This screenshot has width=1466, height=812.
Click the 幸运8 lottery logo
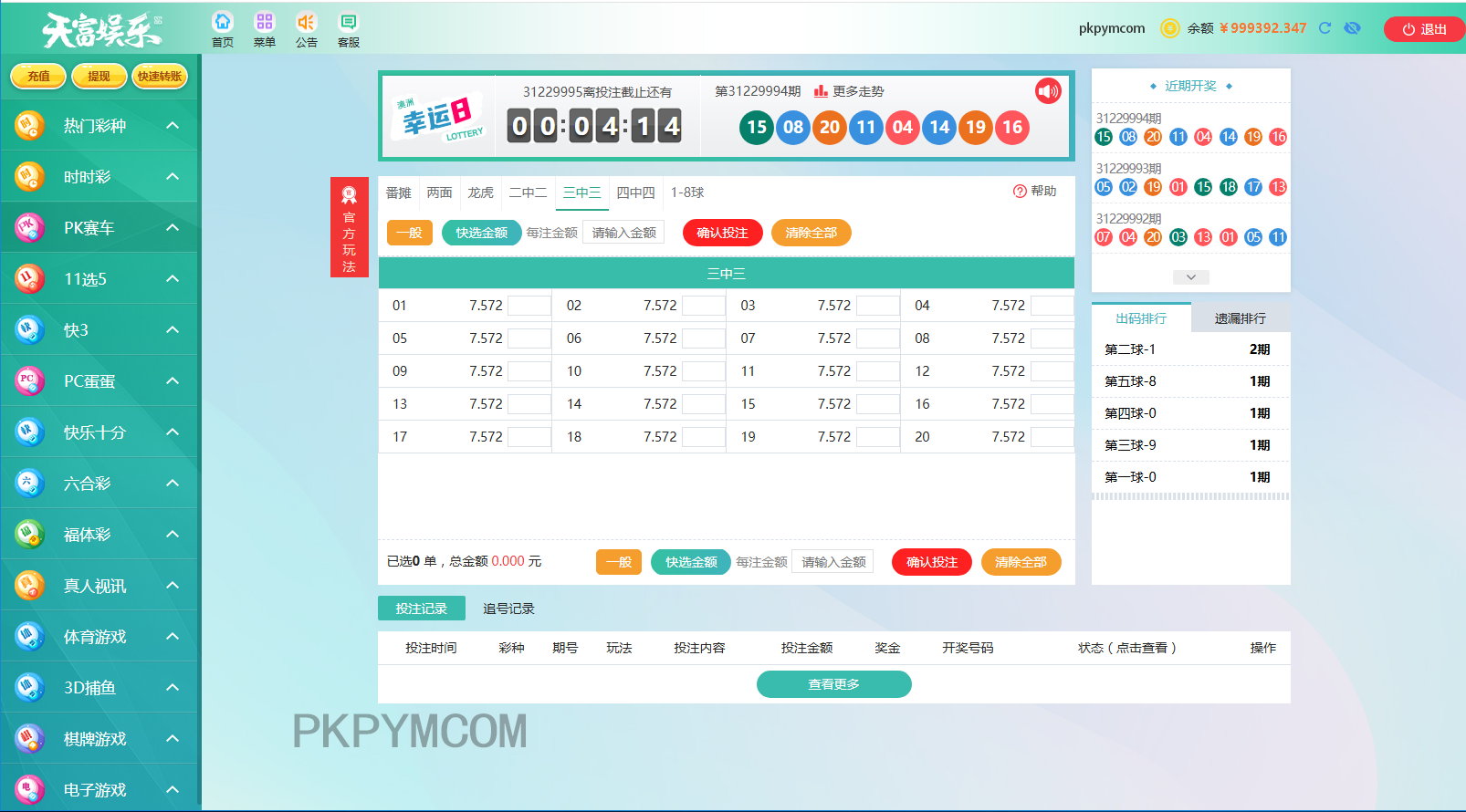click(438, 118)
